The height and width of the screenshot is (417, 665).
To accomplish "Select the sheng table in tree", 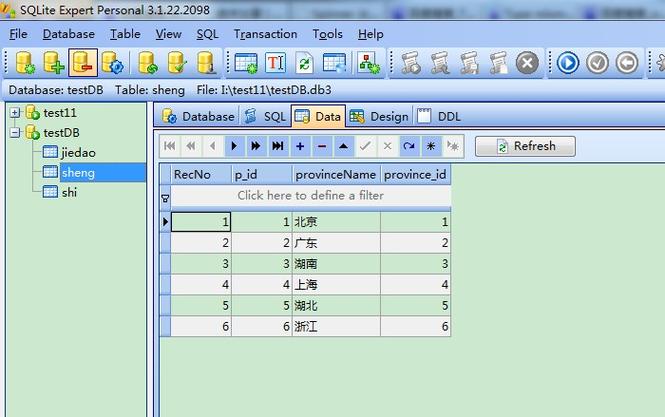I will (x=78, y=173).
